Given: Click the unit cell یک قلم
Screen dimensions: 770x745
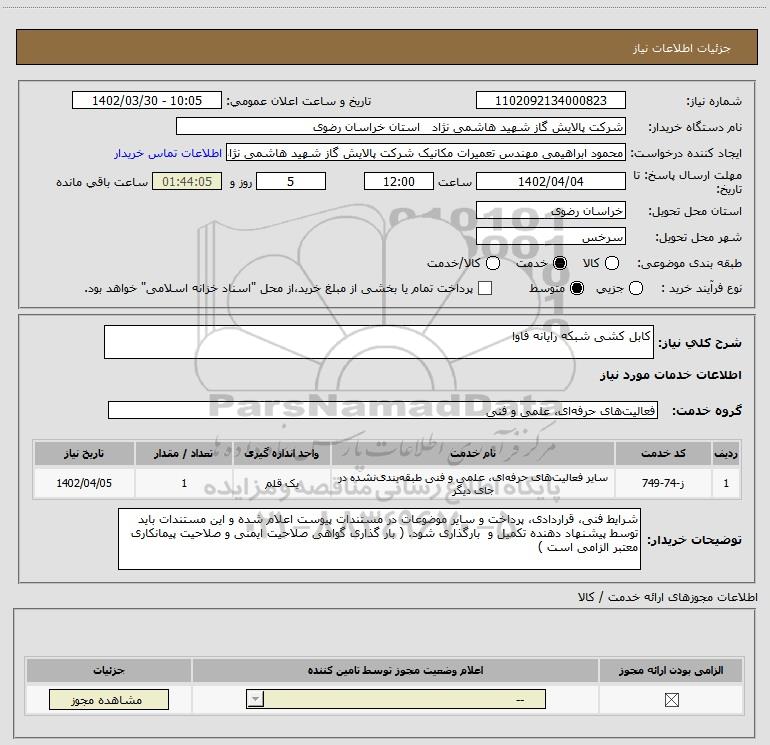Looking at the screenshot, I should 281,483.
